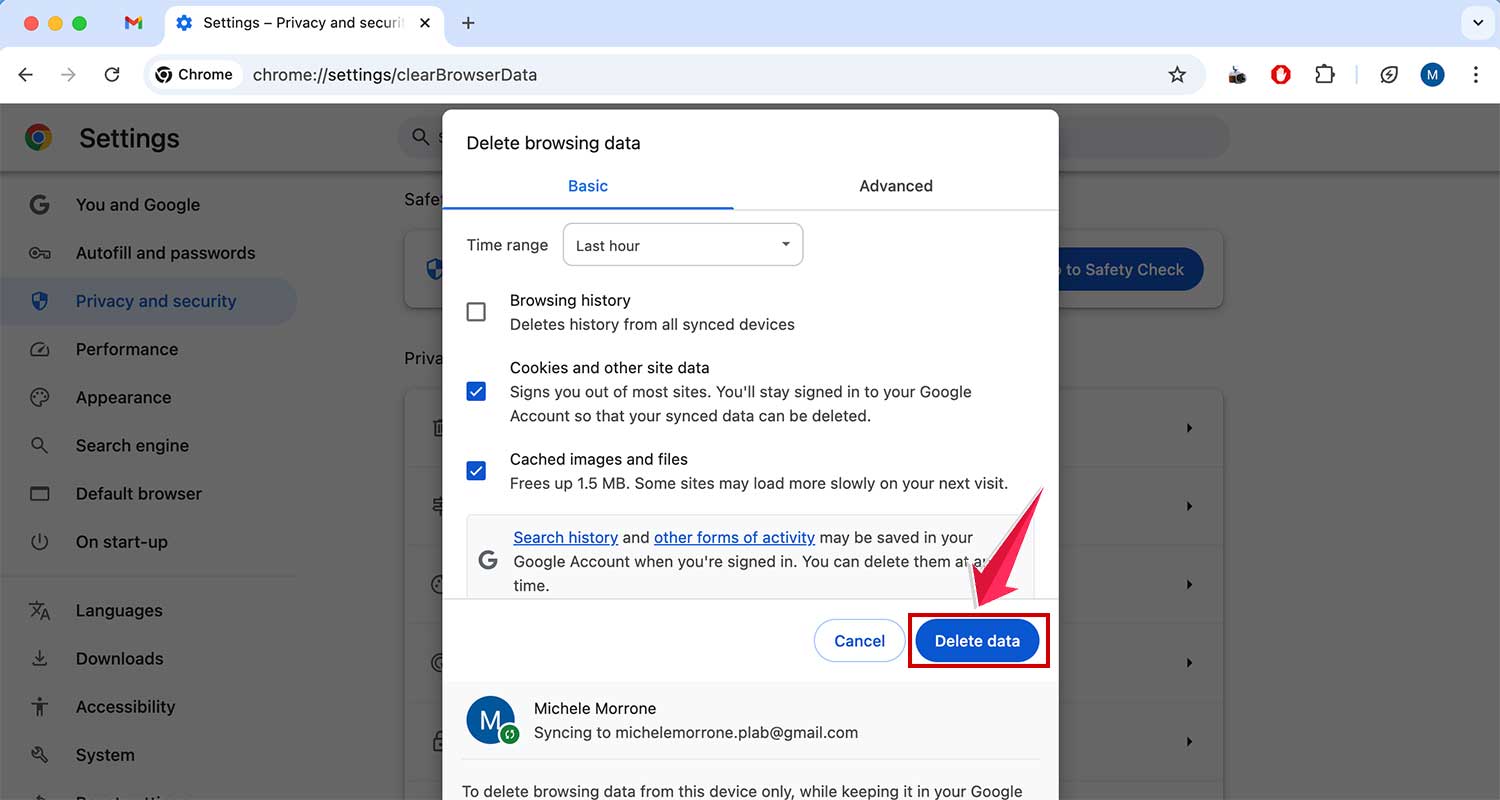Open the browser Extensions puzzle icon
This screenshot has width=1500, height=800.
point(1325,74)
